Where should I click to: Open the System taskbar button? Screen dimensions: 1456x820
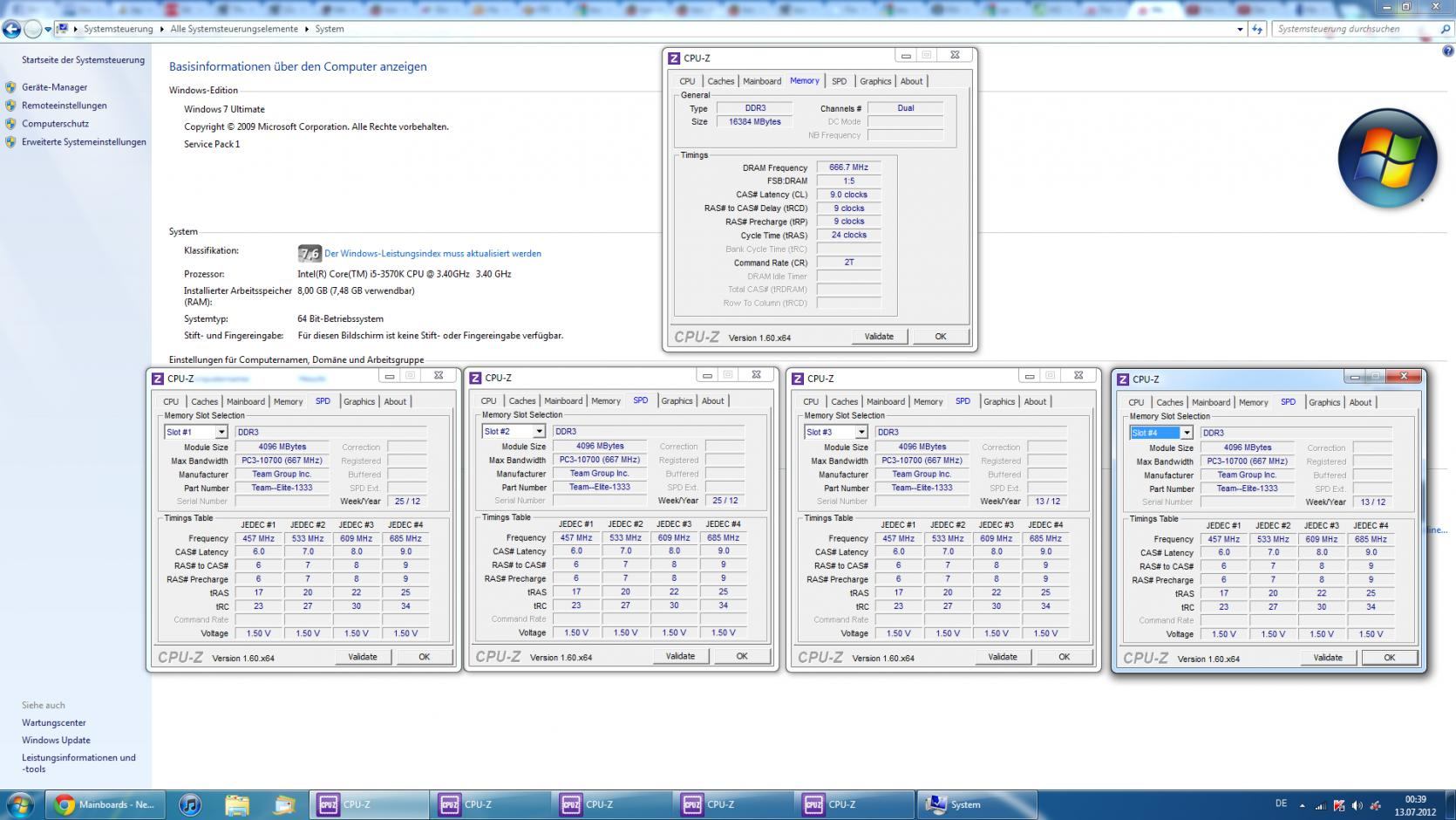coord(976,804)
